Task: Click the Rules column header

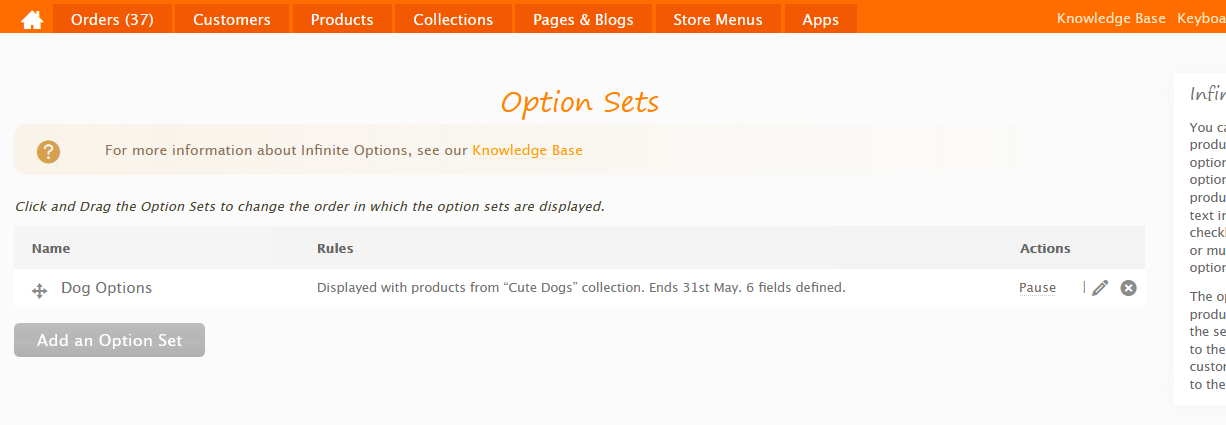Action: pyautogui.click(x=335, y=248)
